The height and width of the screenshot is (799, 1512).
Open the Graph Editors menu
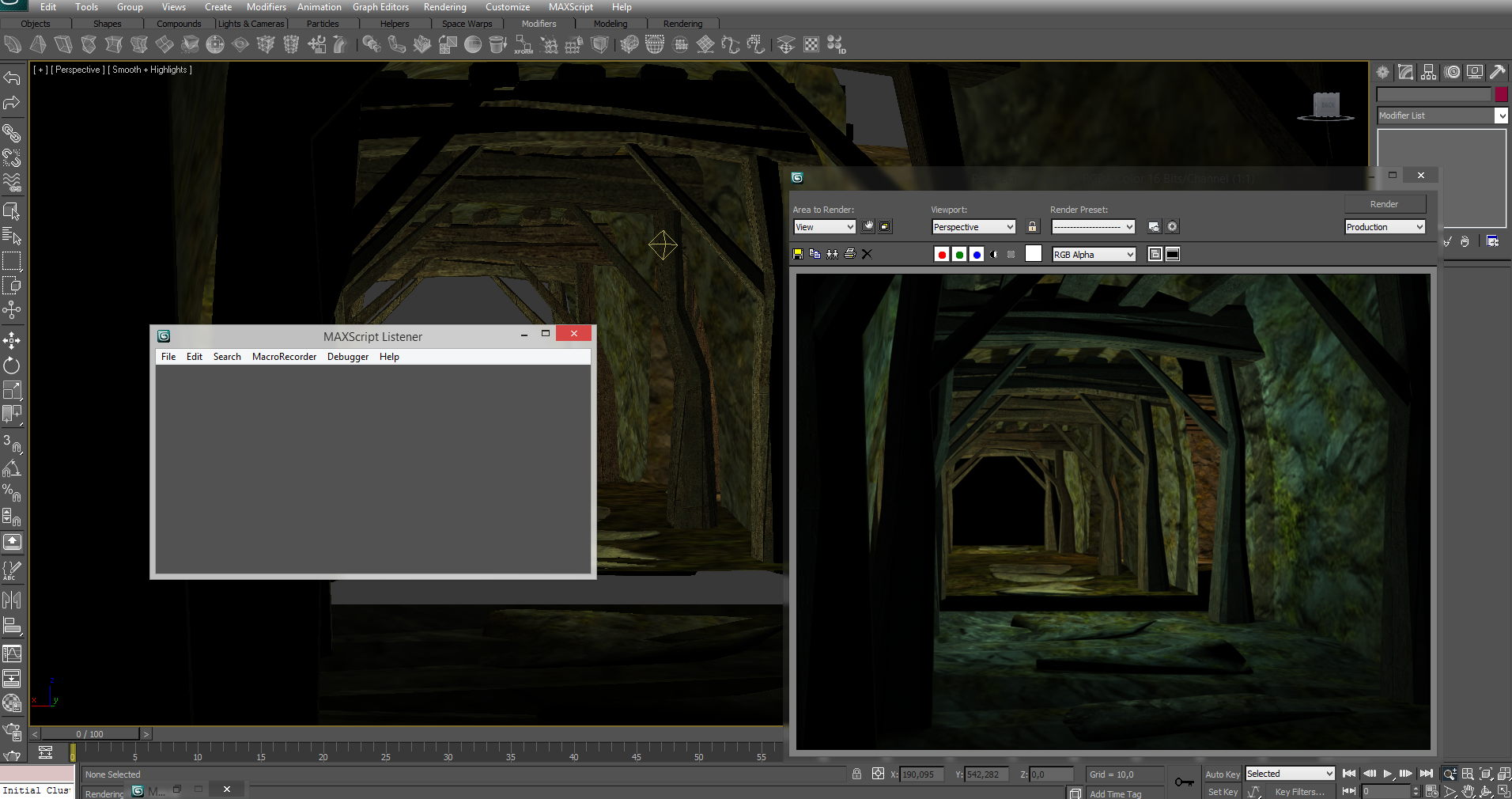(x=380, y=7)
